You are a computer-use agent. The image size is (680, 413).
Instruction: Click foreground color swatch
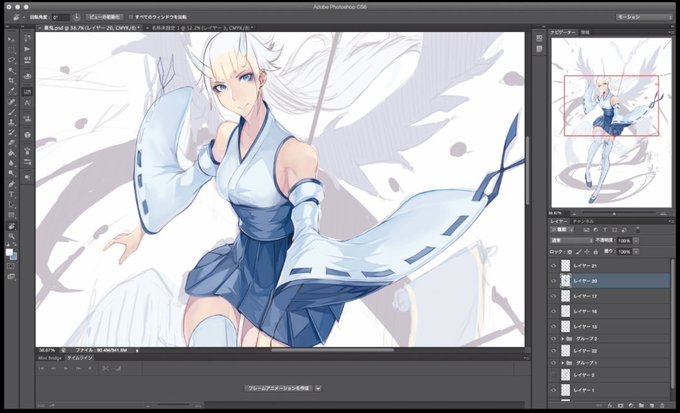(x=9, y=252)
